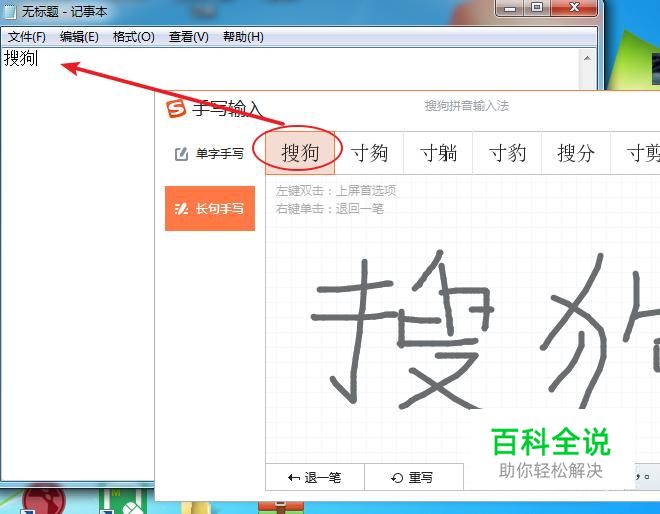The height and width of the screenshot is (514, 660).
Task: Click the 退一笔 undo stroke button
Action: coord(315,477)
